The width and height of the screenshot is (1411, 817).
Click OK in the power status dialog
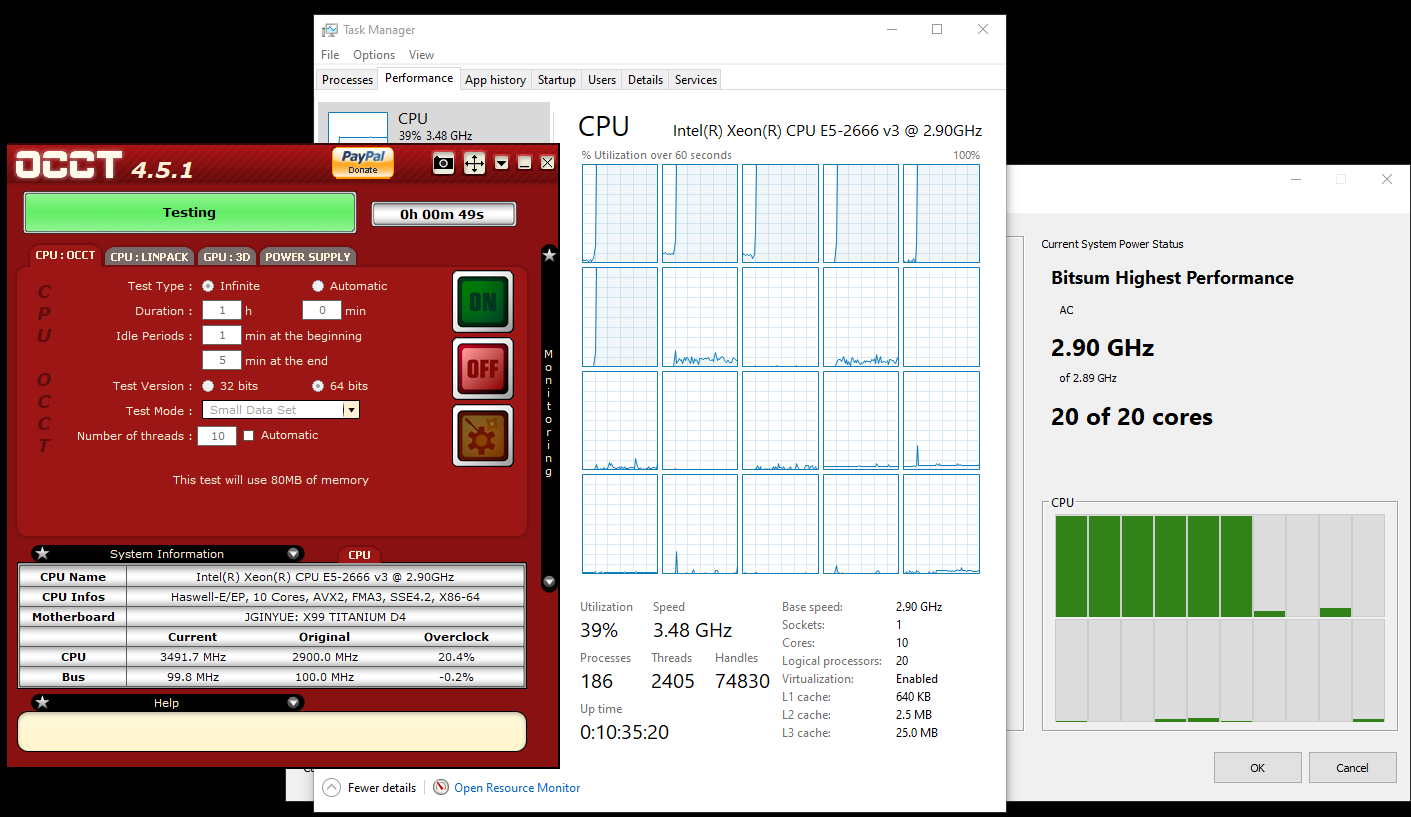pos(1258,768)
